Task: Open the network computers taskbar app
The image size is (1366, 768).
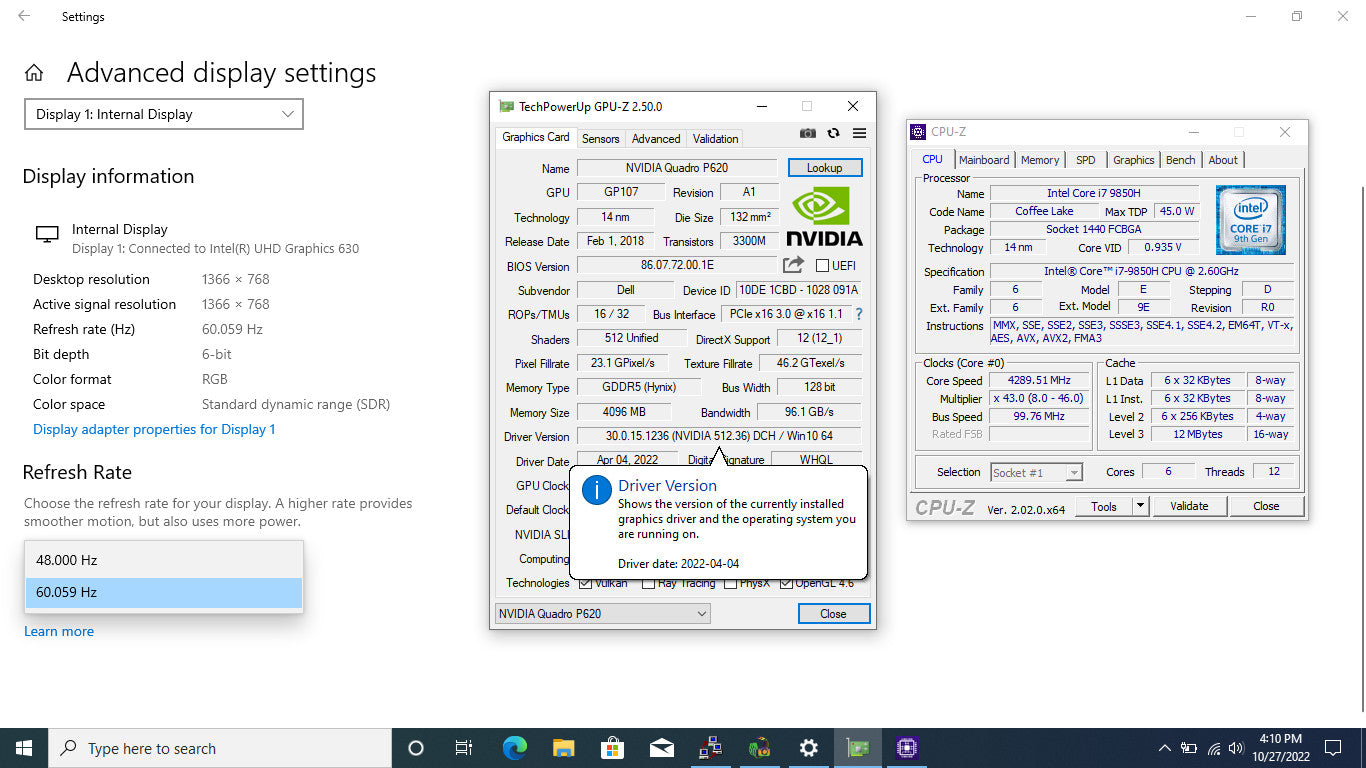Action: pos(710,748)
